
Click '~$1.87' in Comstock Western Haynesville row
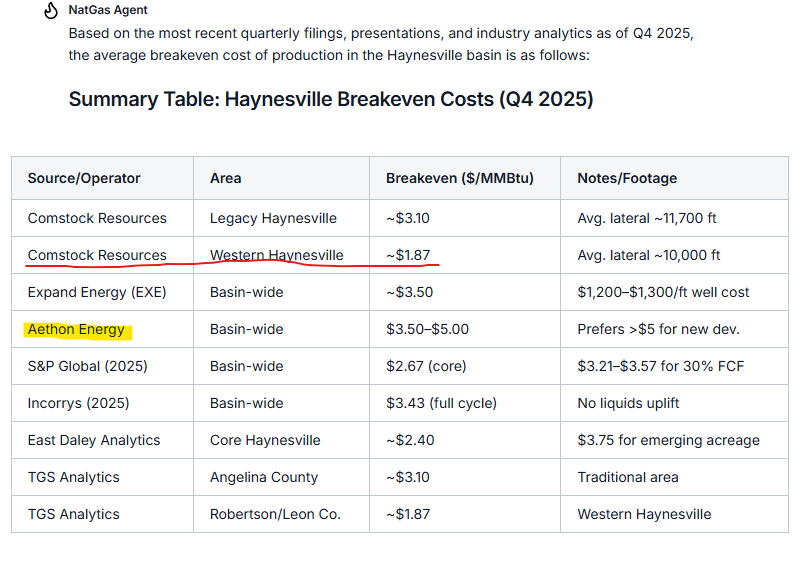click(408, 255)
